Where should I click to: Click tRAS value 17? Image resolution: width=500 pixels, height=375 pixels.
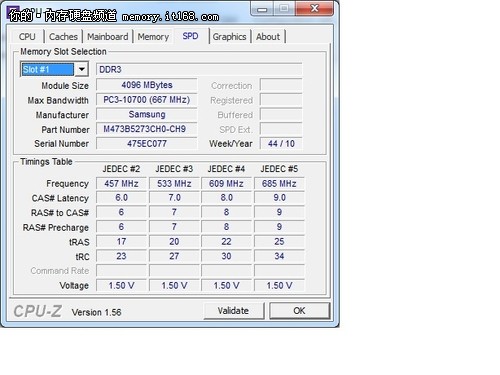click(x=121, y=242)
